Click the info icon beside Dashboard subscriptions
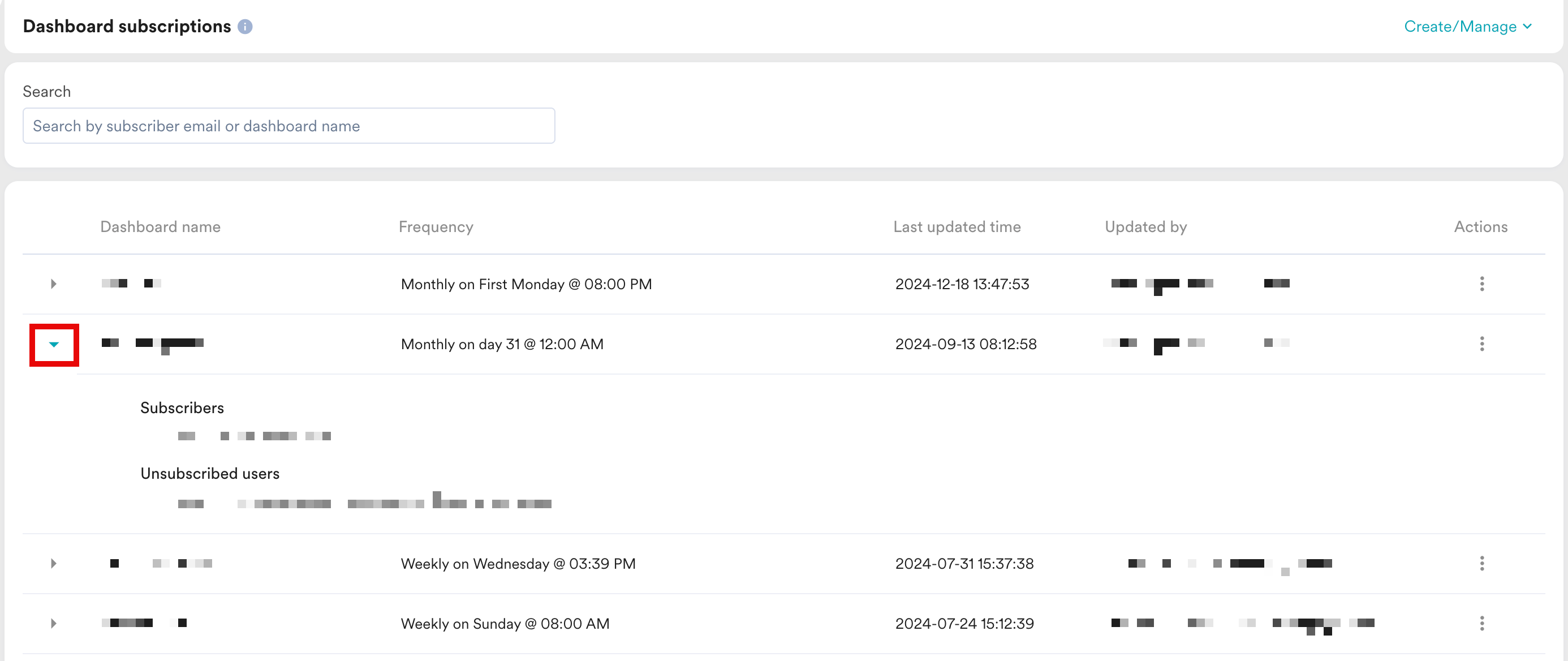The width and height of the screenshot is (1568, 661). coord(245,27)
